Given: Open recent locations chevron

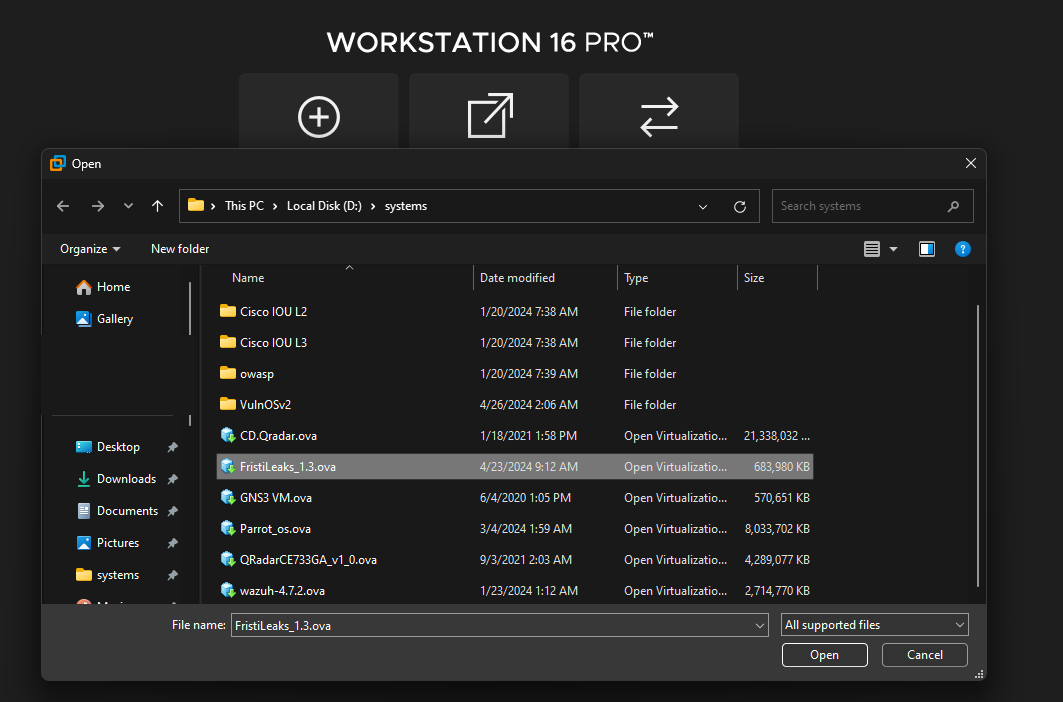Looking at the screenshot, I should 128,206.
